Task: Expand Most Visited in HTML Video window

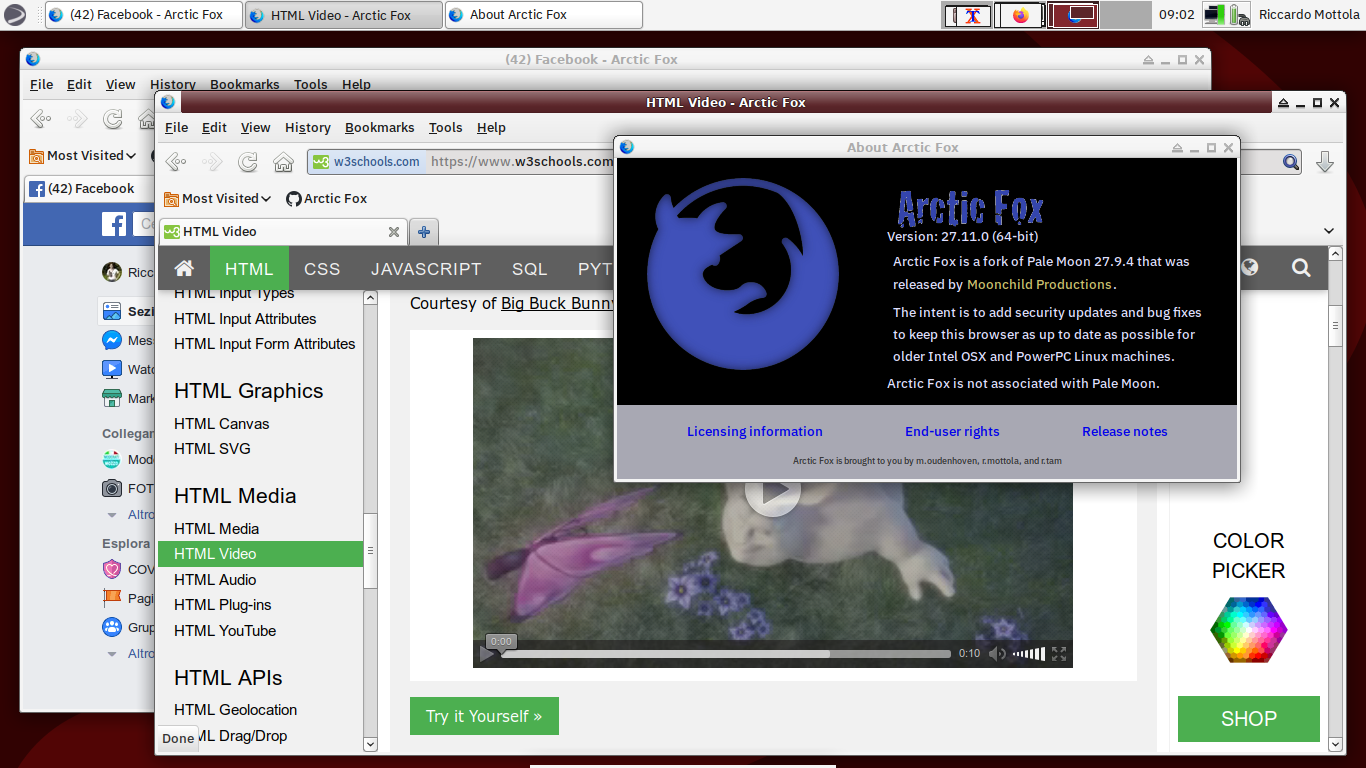Action: pos(218,198)
